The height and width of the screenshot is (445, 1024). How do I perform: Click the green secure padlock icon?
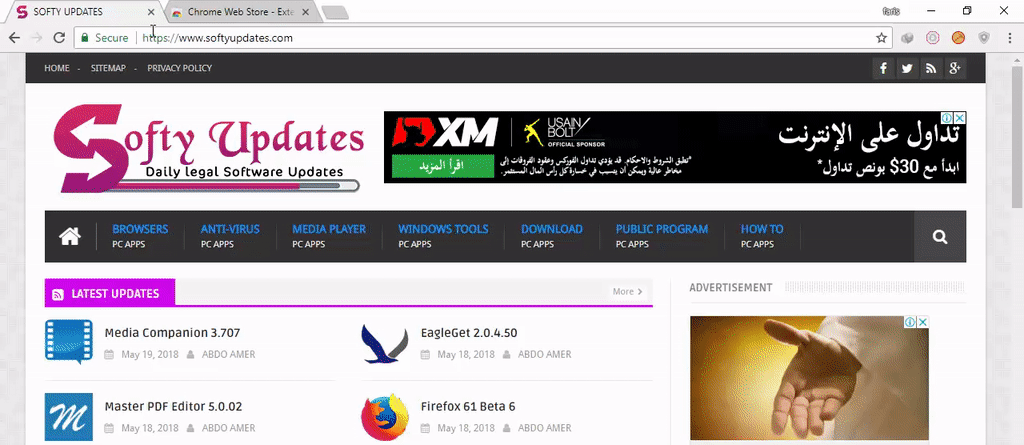coord(84,38)
